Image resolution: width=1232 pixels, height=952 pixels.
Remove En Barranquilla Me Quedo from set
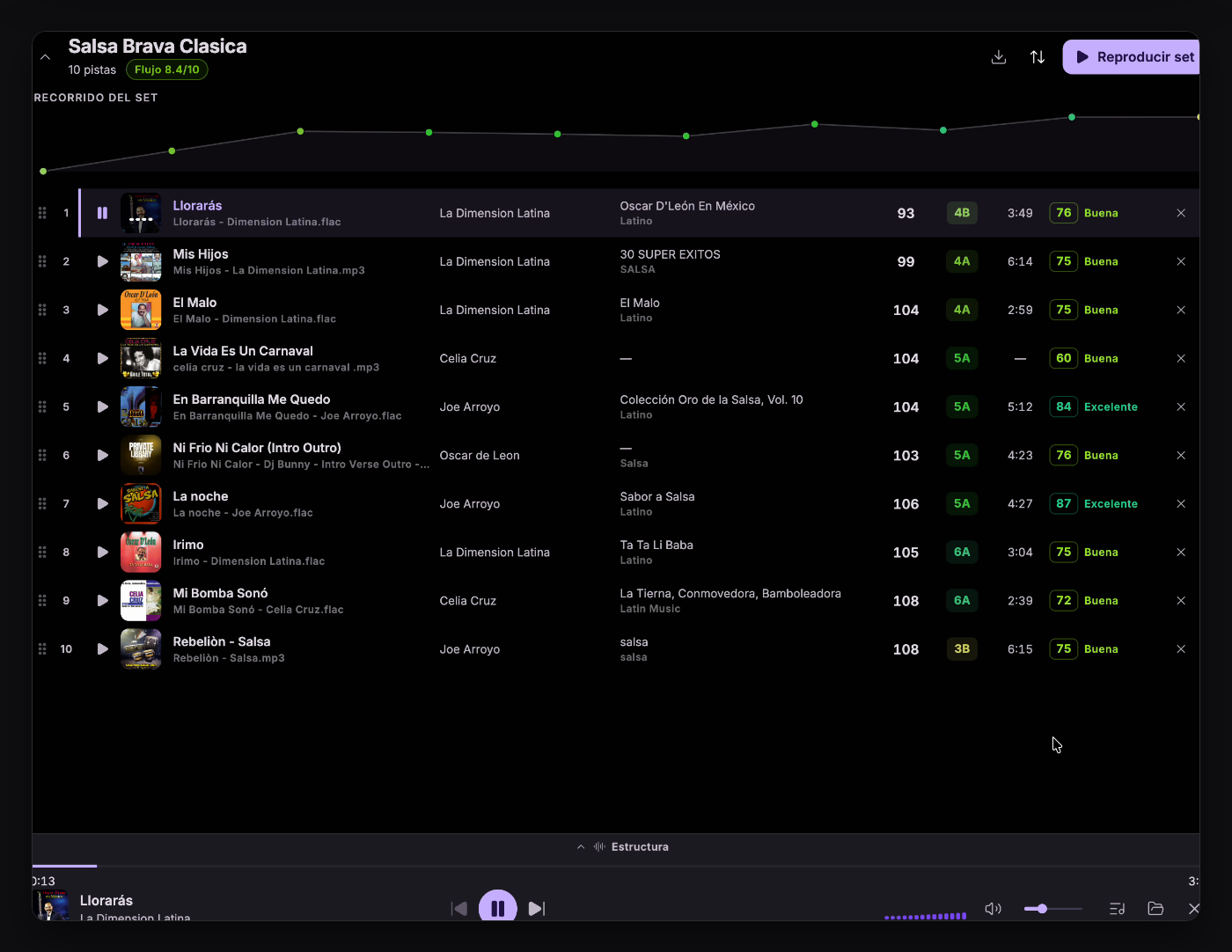pos(1181,406)
